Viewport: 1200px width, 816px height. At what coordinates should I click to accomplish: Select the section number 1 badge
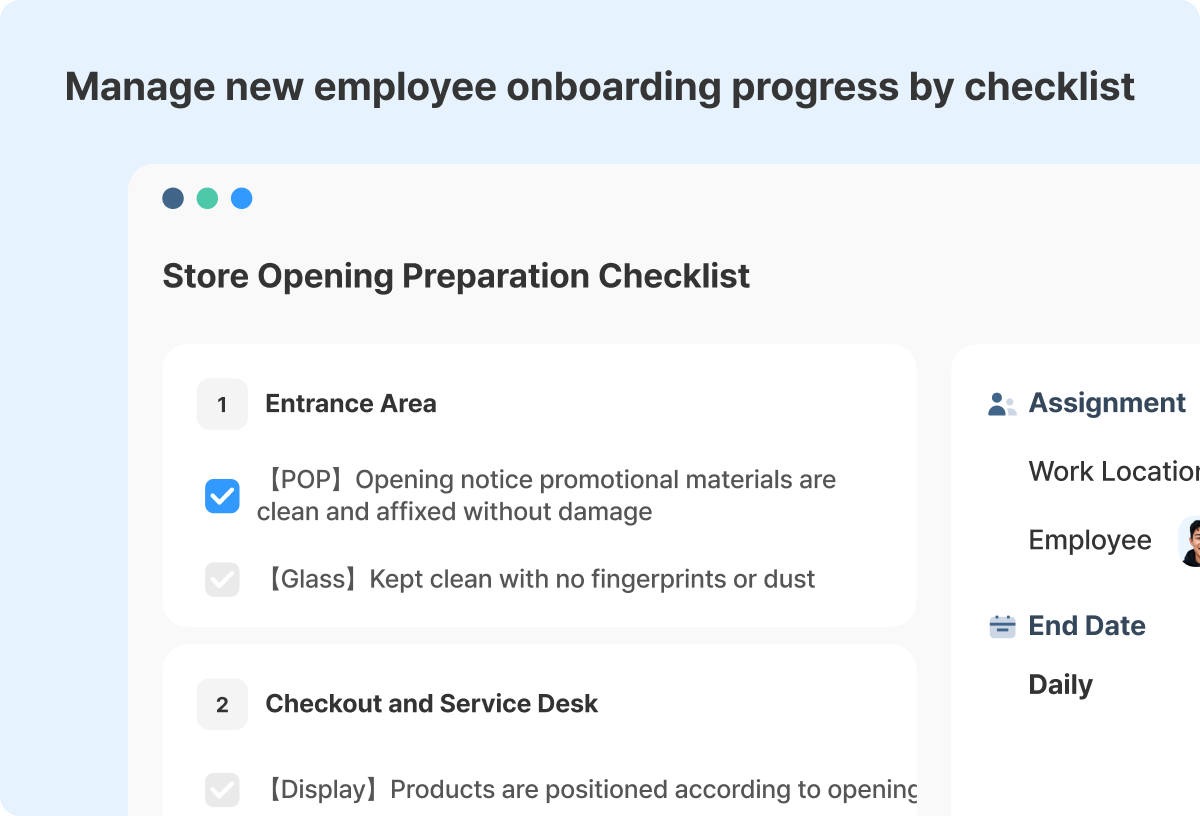pyautogui.click(x=222, y=404)
